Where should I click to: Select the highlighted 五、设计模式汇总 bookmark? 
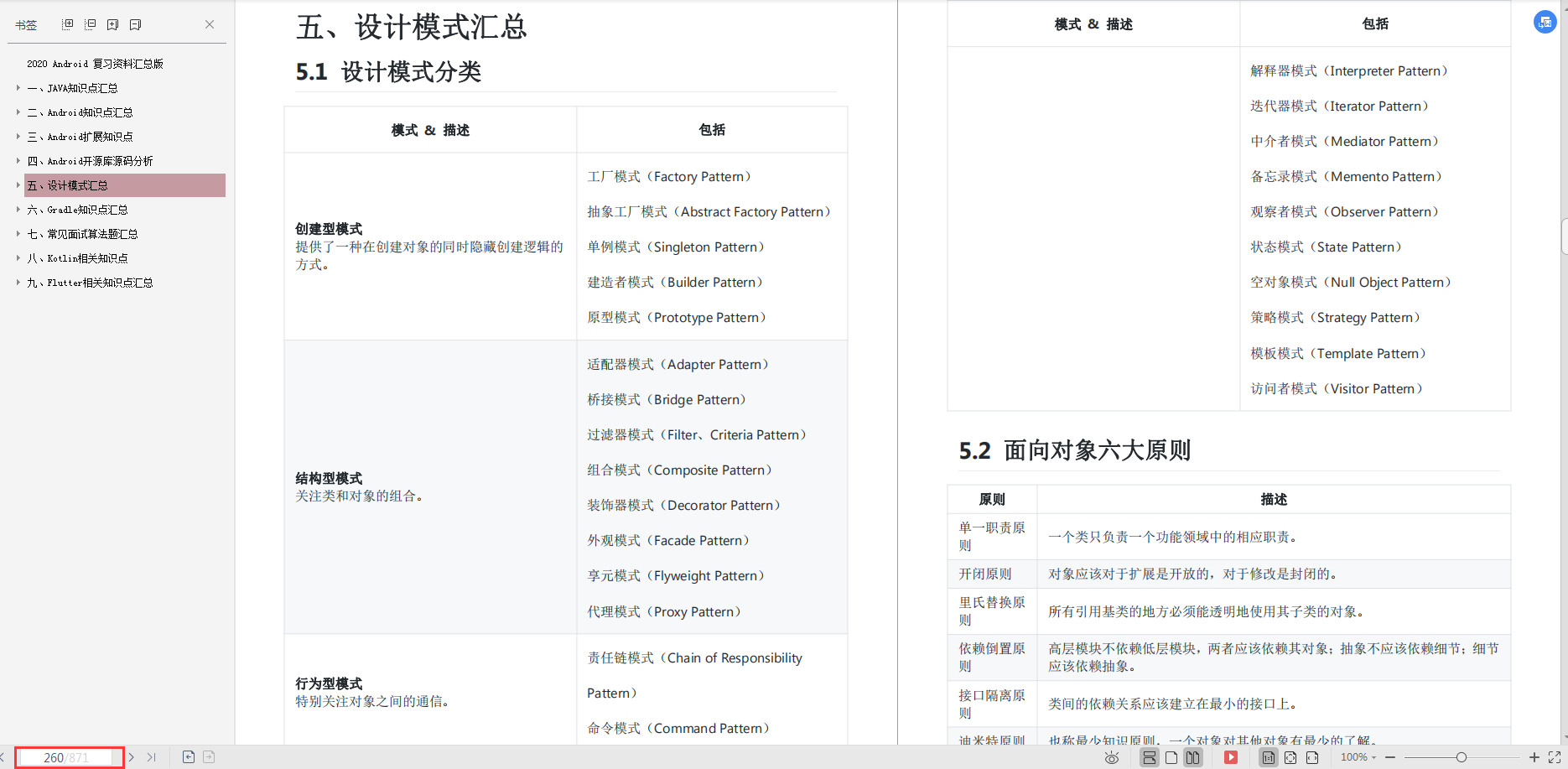67,184
